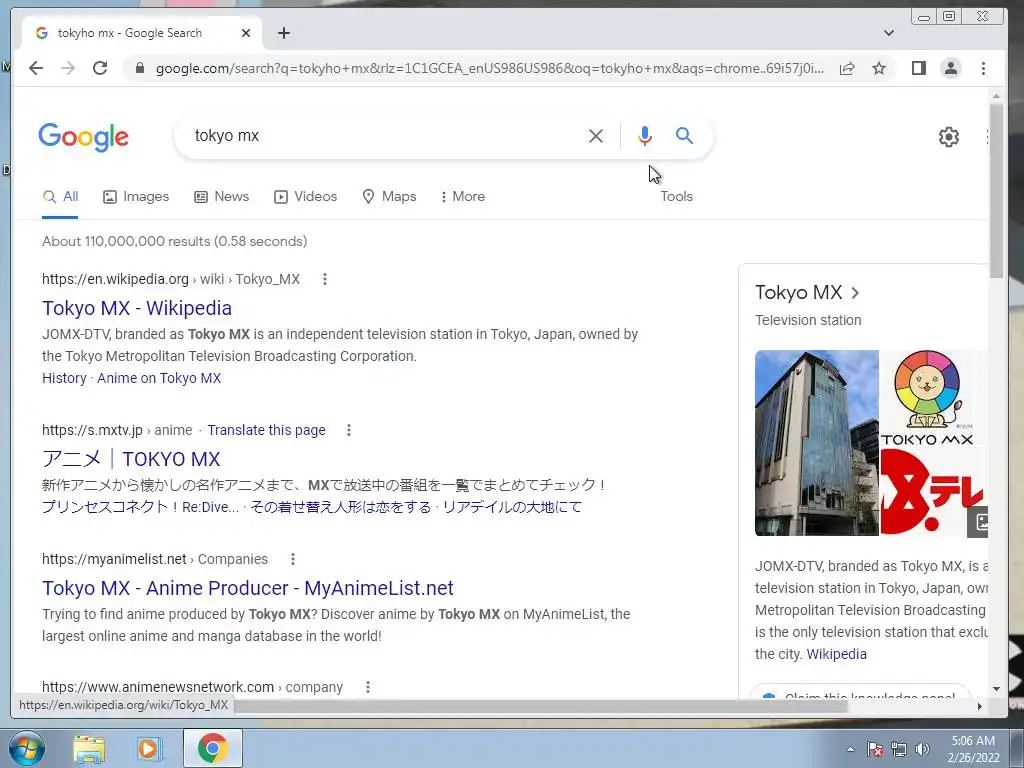Click the lock icon in the address bar
The width and height of the screenshot is (1024, 768).
(139, 68)
